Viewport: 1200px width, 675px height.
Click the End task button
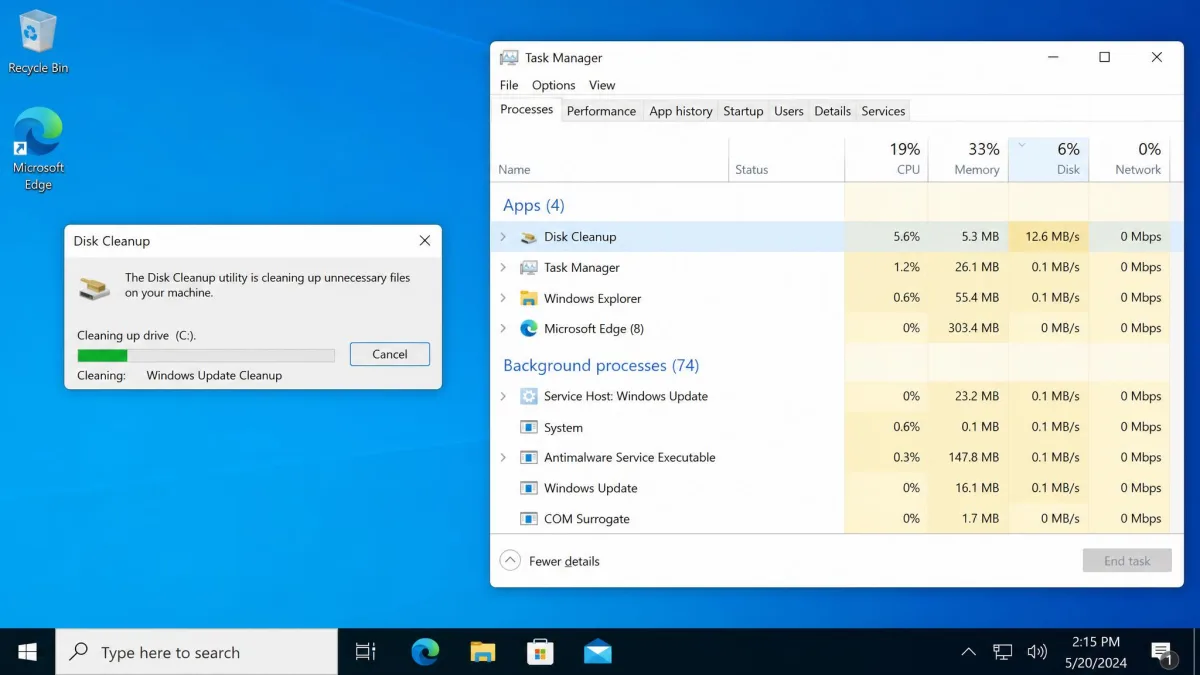click(1127, 561)
